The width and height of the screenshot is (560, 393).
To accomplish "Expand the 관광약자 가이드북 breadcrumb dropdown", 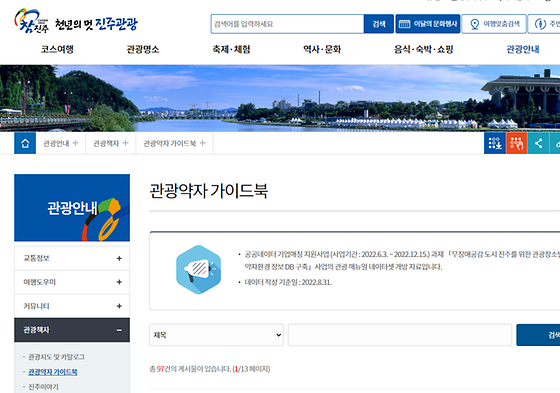I will (174, 143).
